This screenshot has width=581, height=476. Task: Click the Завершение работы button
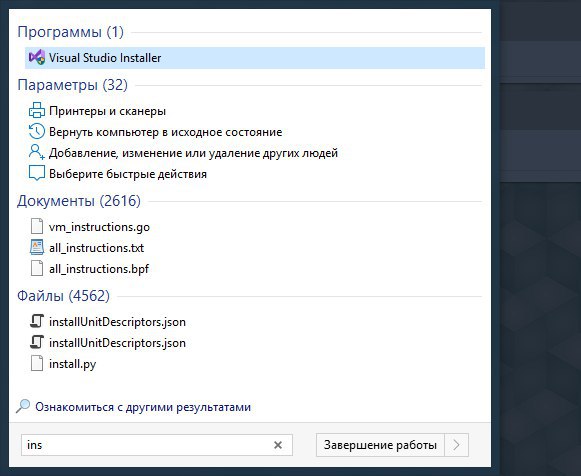click(380, 445)
